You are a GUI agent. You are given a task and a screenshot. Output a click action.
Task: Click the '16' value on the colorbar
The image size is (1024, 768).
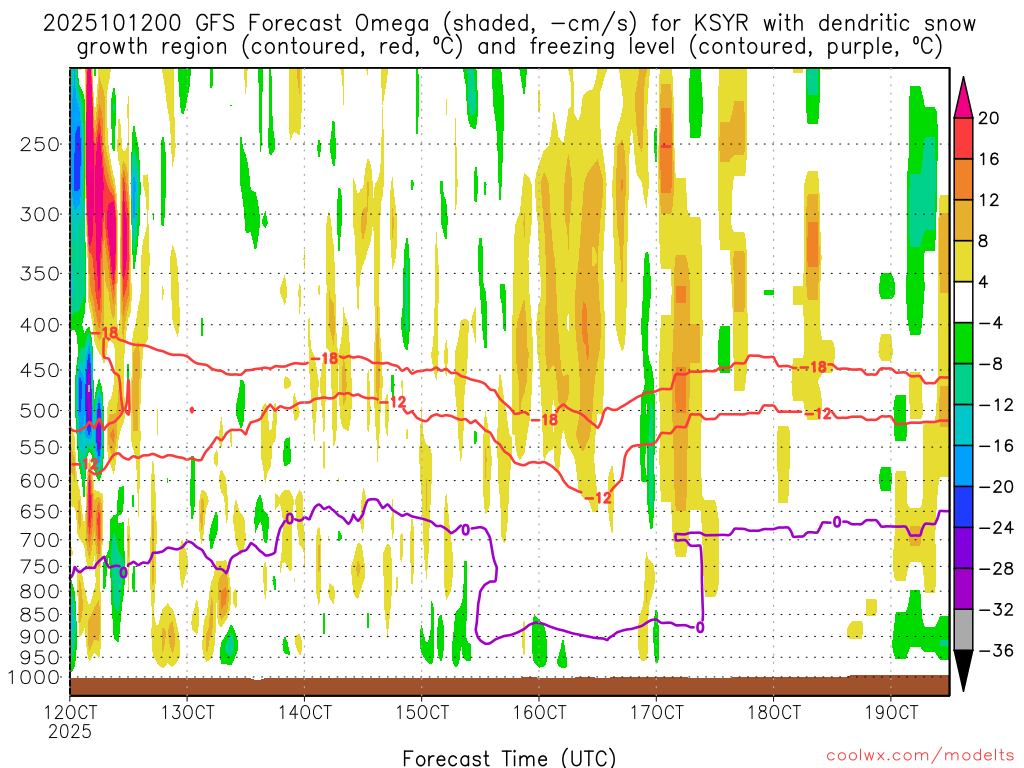pos(989,159)
